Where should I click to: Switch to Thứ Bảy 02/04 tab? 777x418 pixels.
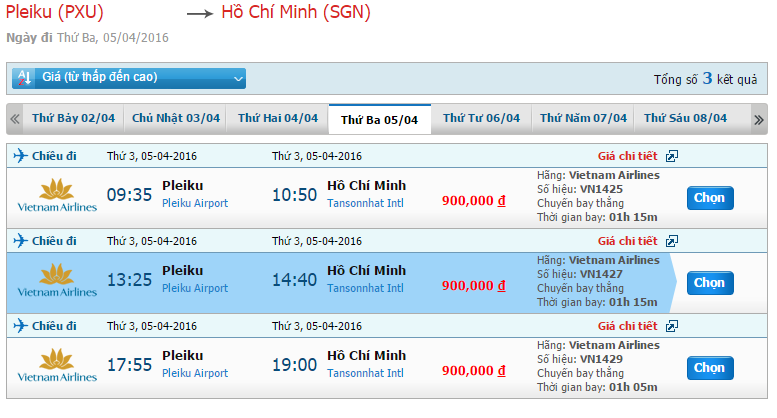coord(73,118)
